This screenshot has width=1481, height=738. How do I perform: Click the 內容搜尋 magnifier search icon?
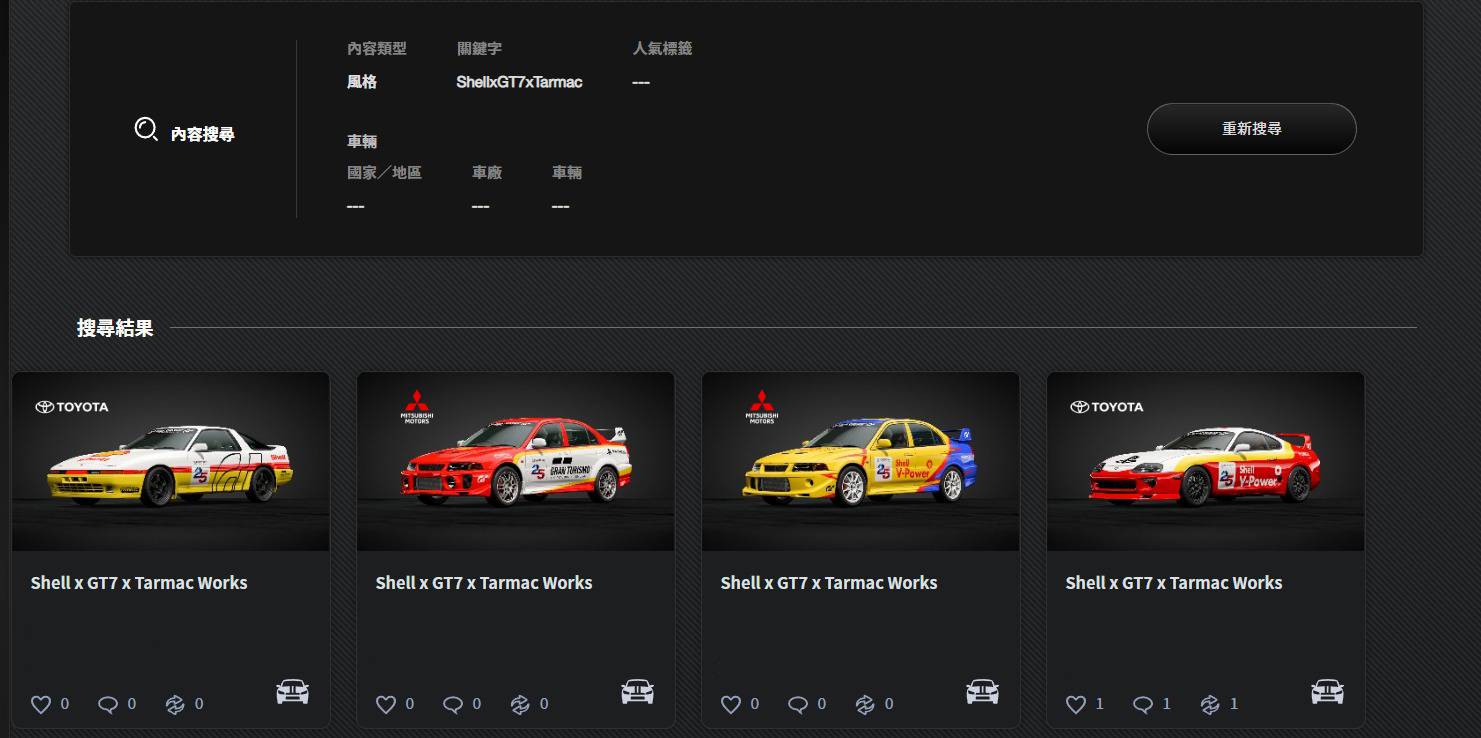click(146, 129)
